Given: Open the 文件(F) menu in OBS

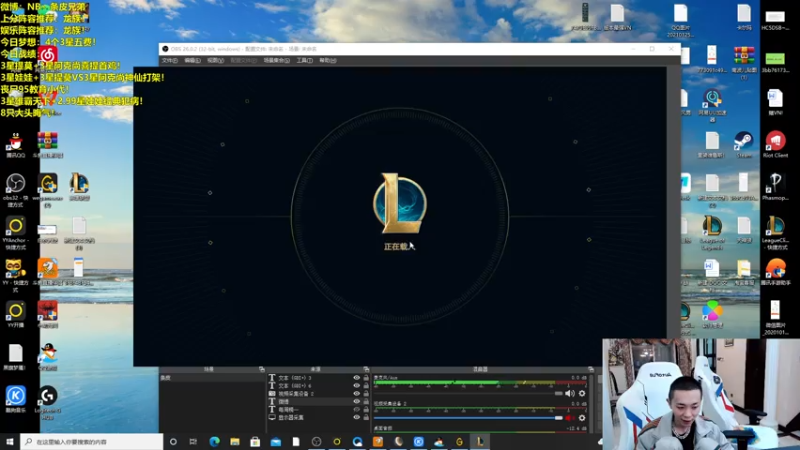Looking at the screenshot, I should (x=169, y=60).
